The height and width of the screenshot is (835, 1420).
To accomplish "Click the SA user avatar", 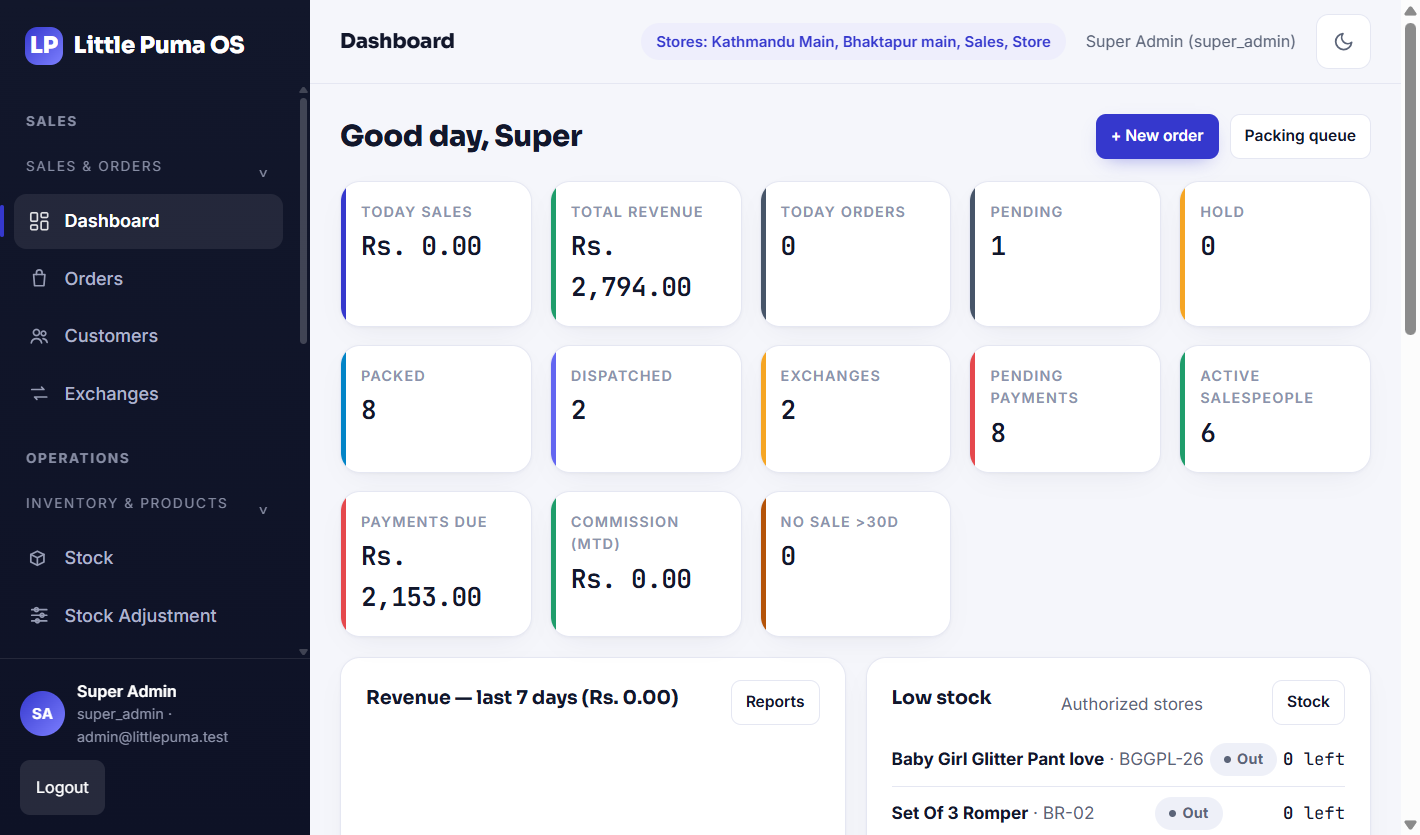I will tap(42, 714).
